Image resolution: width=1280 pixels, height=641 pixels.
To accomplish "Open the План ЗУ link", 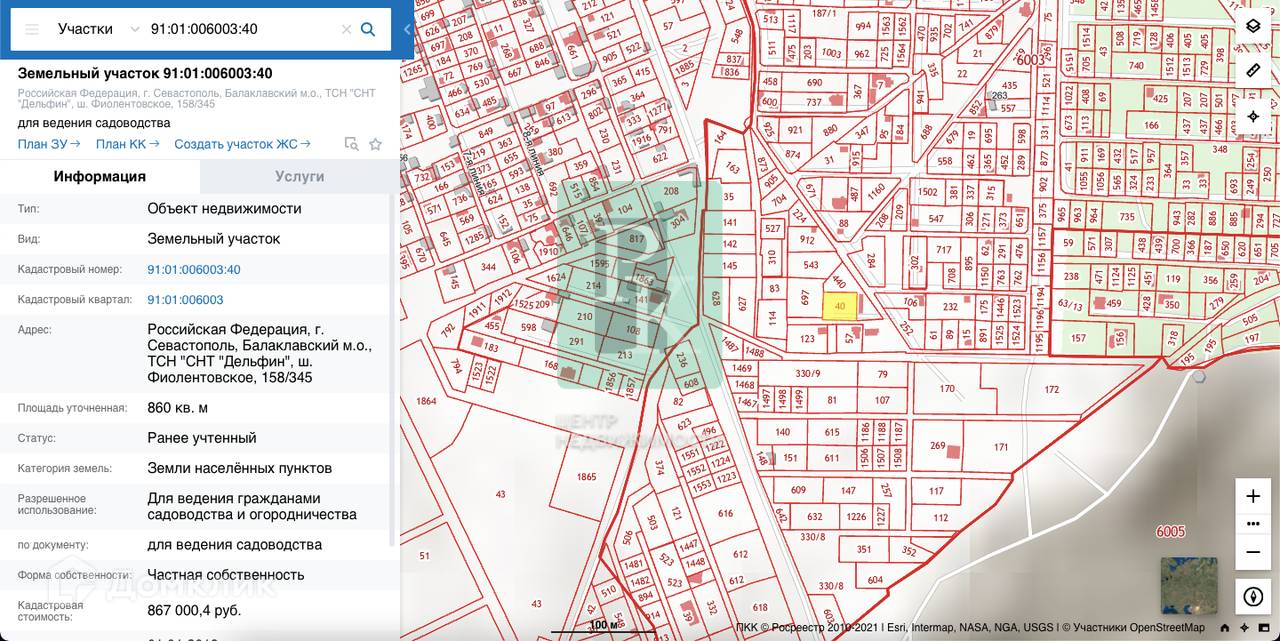I will [x=48, y=144].
